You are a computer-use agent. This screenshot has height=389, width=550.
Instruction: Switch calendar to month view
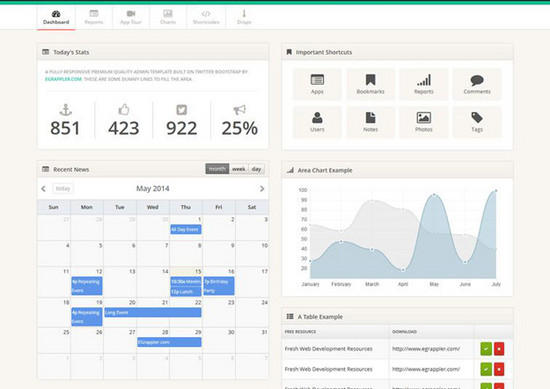[x=217, y=169]
